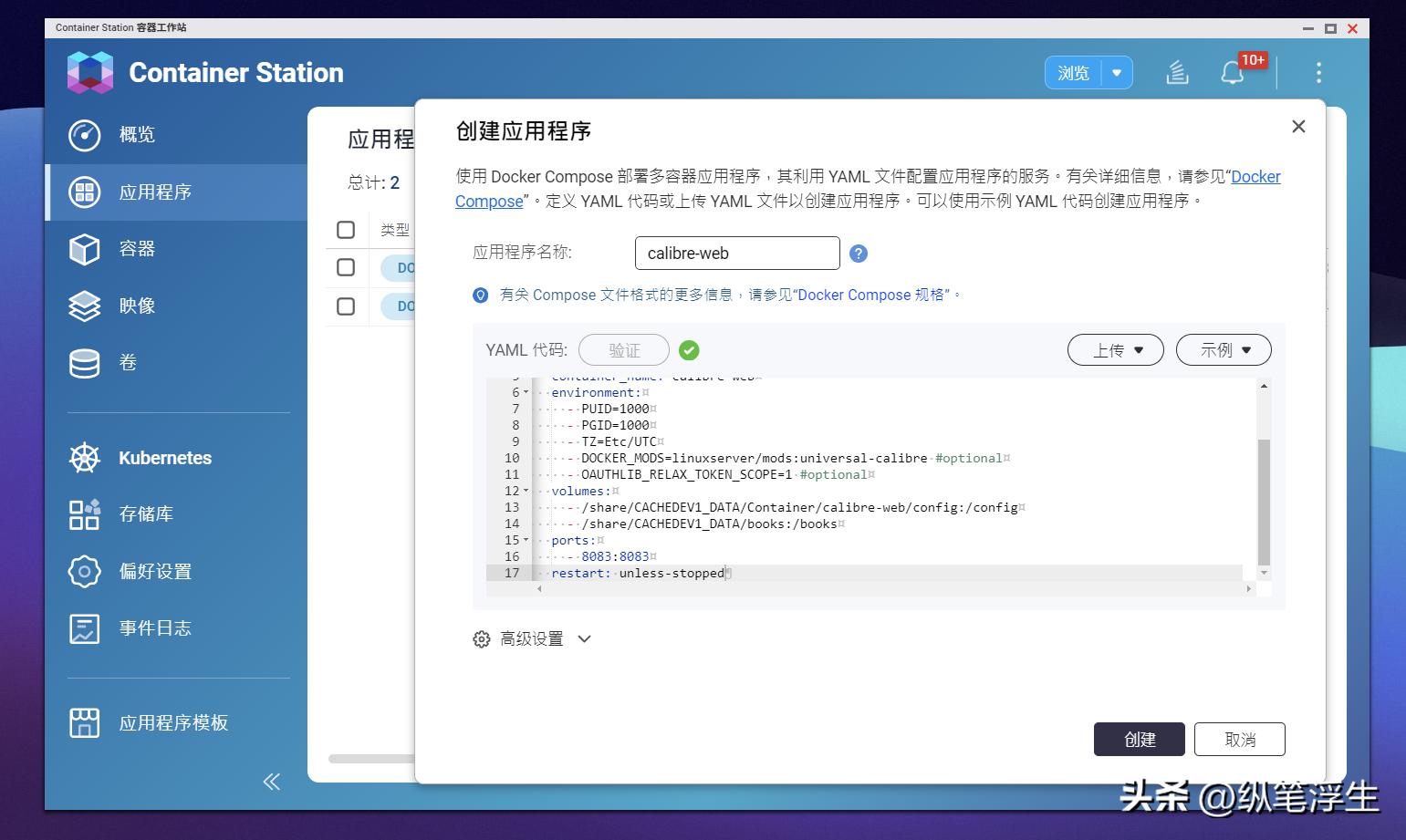Go to 存储库 in the sidebar
Image resolution: width=1406 pixels, height=840 pixels.
tap(146, 514)
